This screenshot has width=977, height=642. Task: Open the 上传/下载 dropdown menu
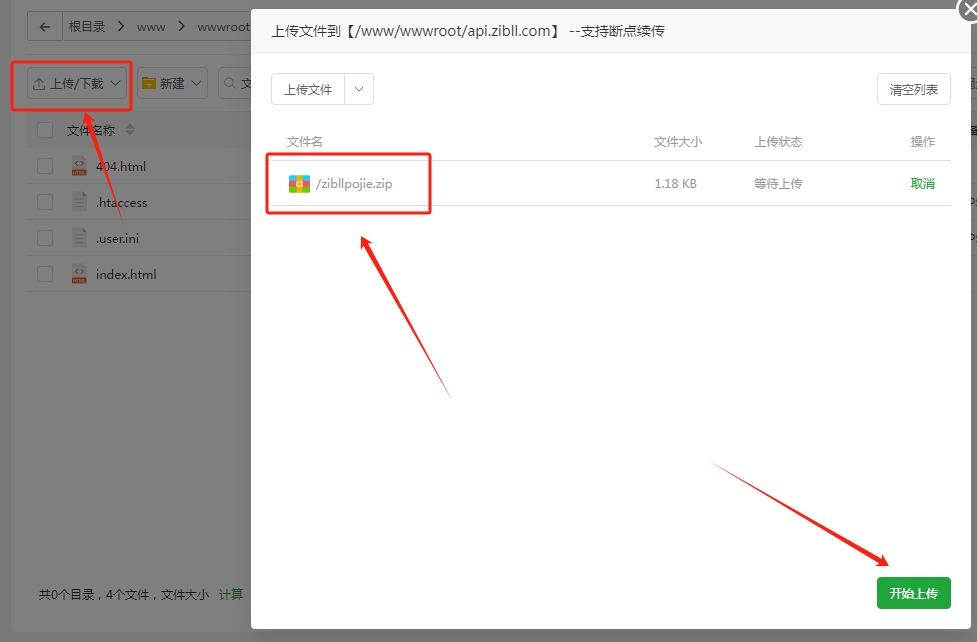click(76, 83)
